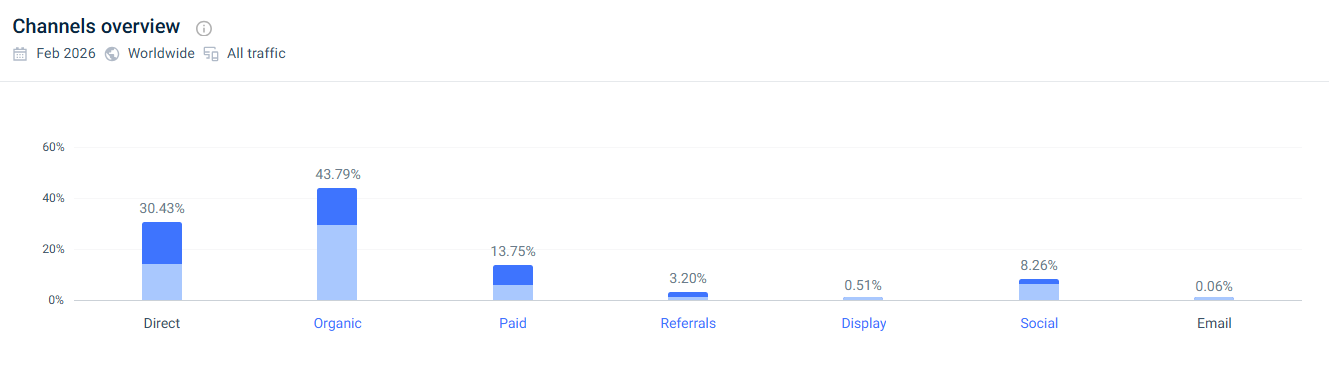
Task: Click the dark blue segment of Direct bar
Action: 162,243
